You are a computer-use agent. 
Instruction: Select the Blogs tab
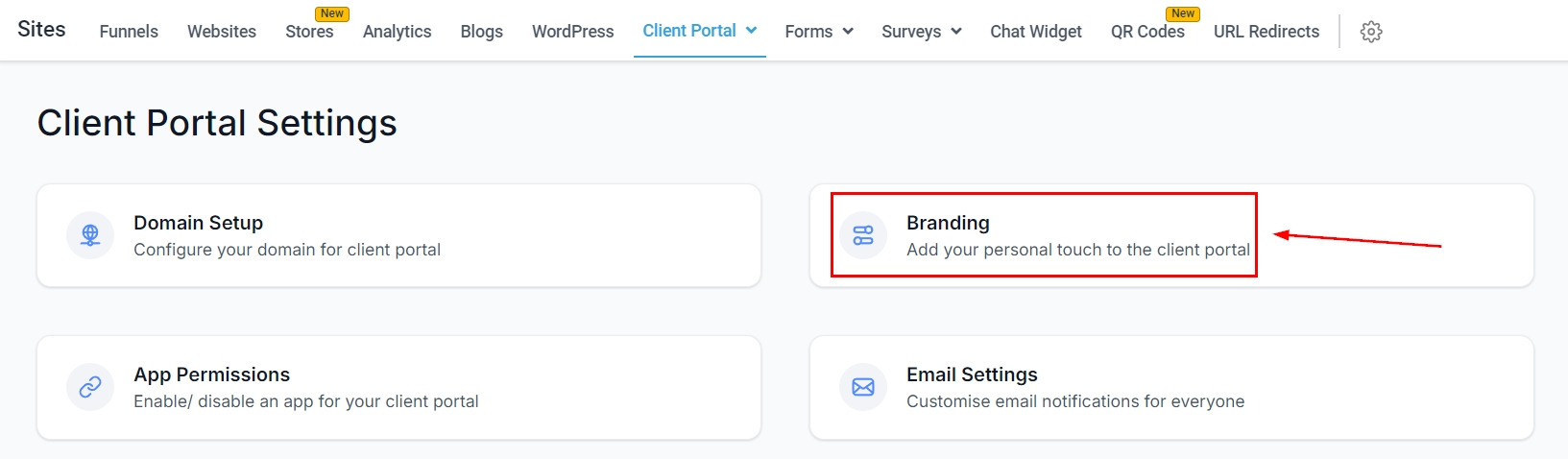pos(481,32)
